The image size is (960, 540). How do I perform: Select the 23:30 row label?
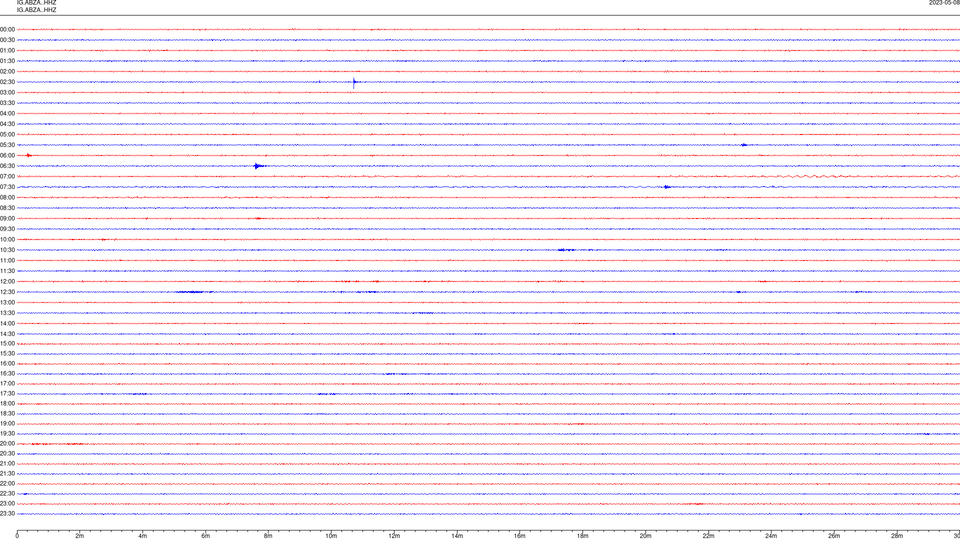pyautogui.click(x=7, y=514)
